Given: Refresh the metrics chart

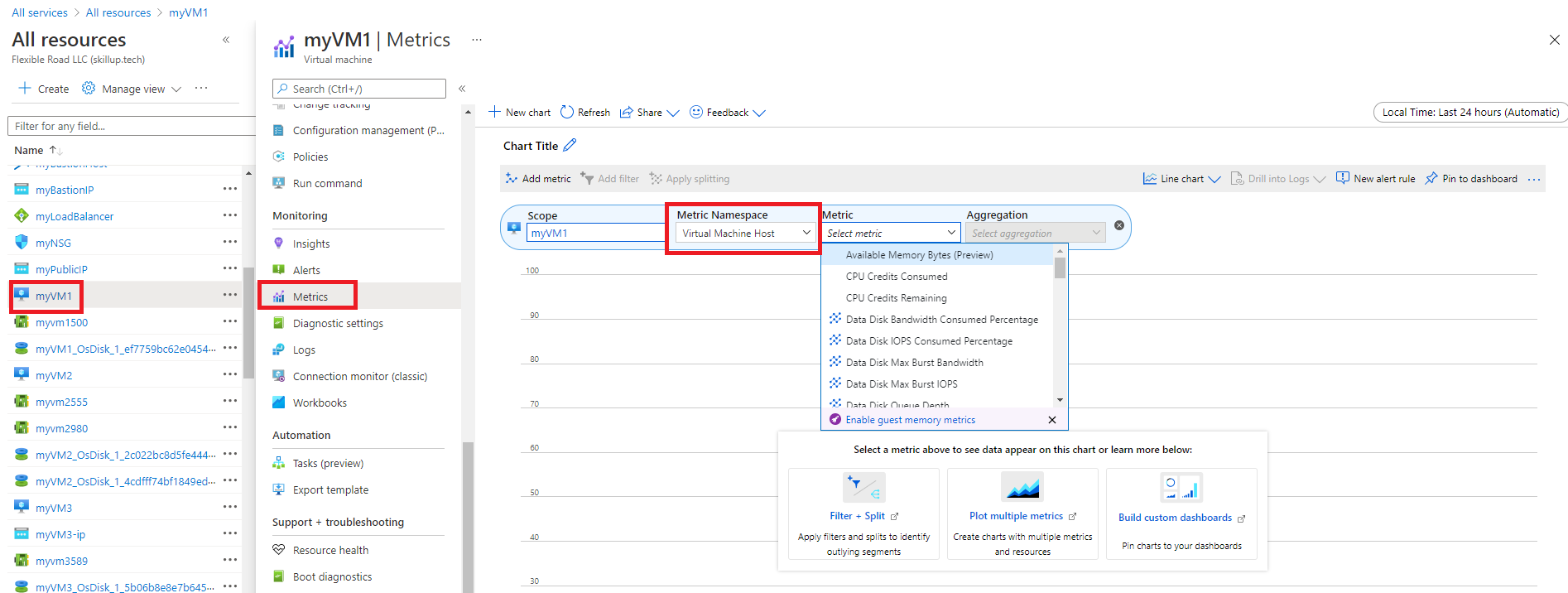Looking at the screenshot, I should click(x=585, y=113).
